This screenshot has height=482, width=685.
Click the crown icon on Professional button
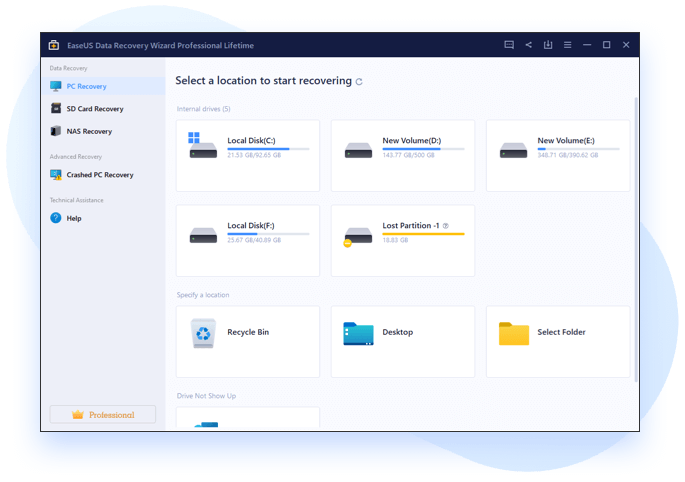pyautogui.click(x=78, y=414)
